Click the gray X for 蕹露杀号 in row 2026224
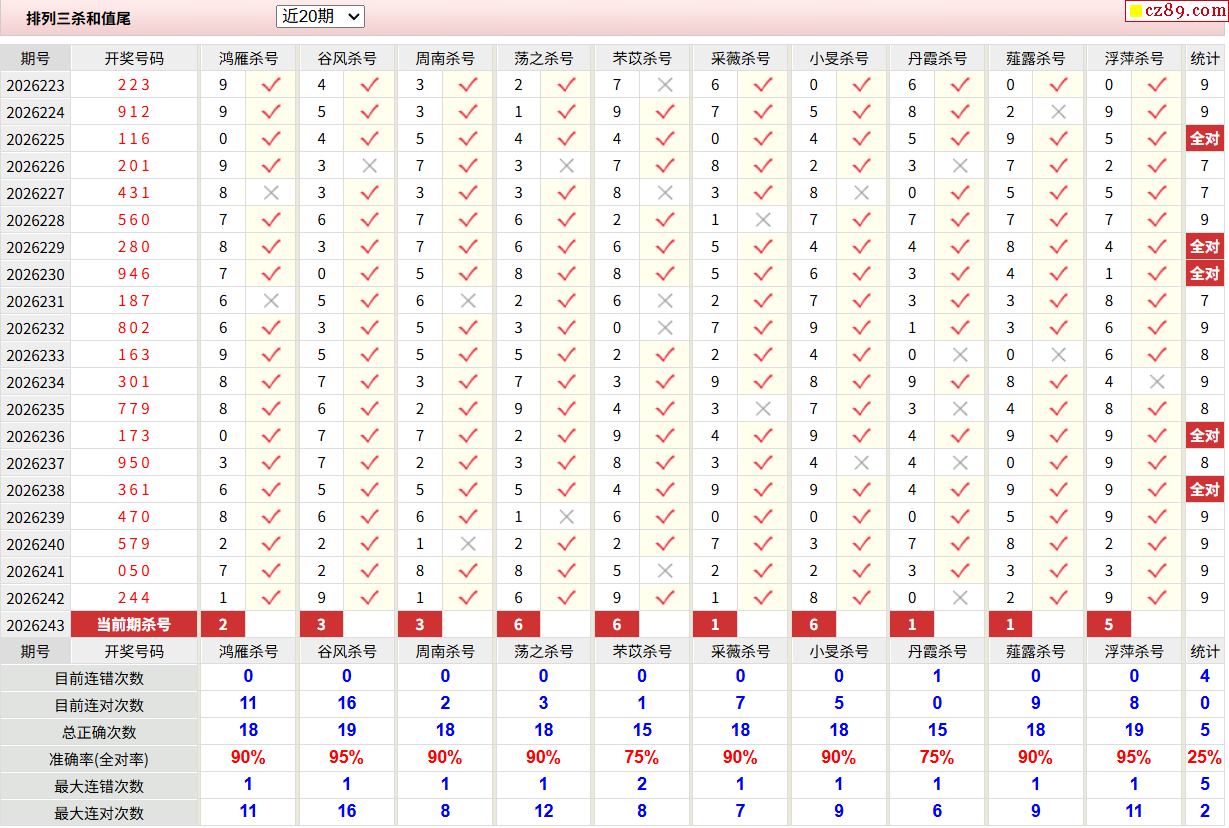The image size is (1229, 828). 1059,112
